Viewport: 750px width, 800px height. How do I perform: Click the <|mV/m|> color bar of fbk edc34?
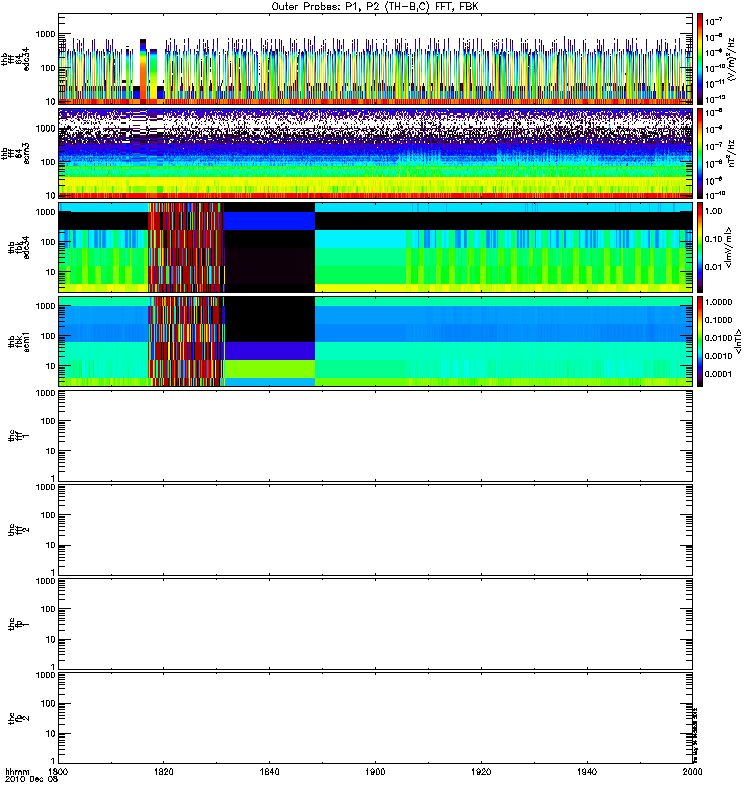pyautogui.click(x=700, y=247)
